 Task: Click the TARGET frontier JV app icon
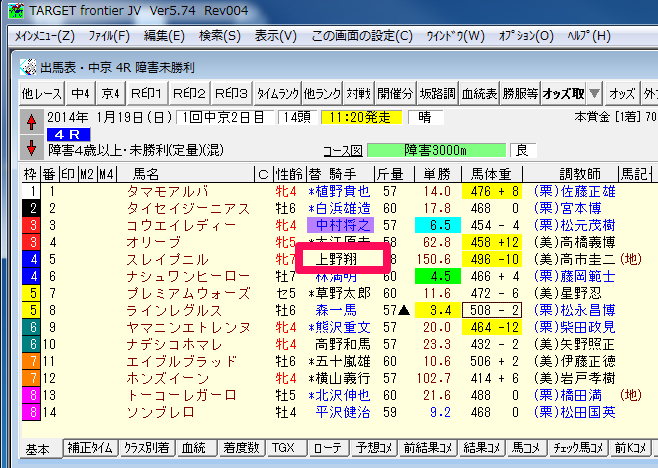point(16,10)
